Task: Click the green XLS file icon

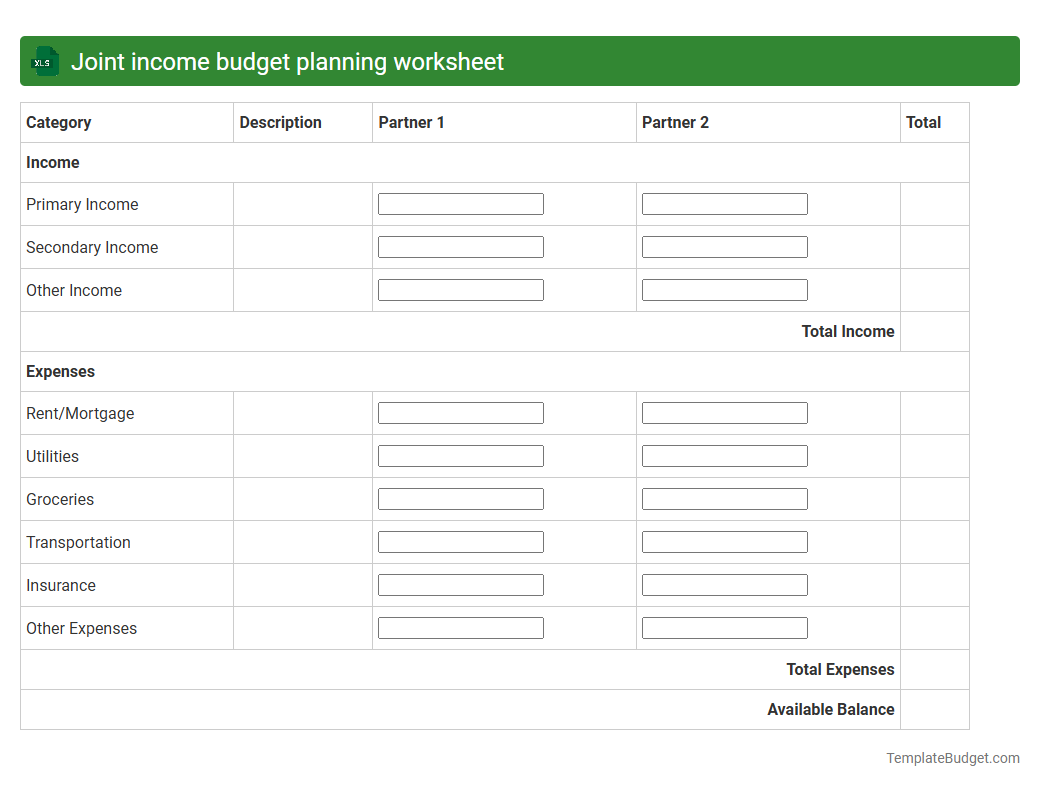Action: coord(44,61)
